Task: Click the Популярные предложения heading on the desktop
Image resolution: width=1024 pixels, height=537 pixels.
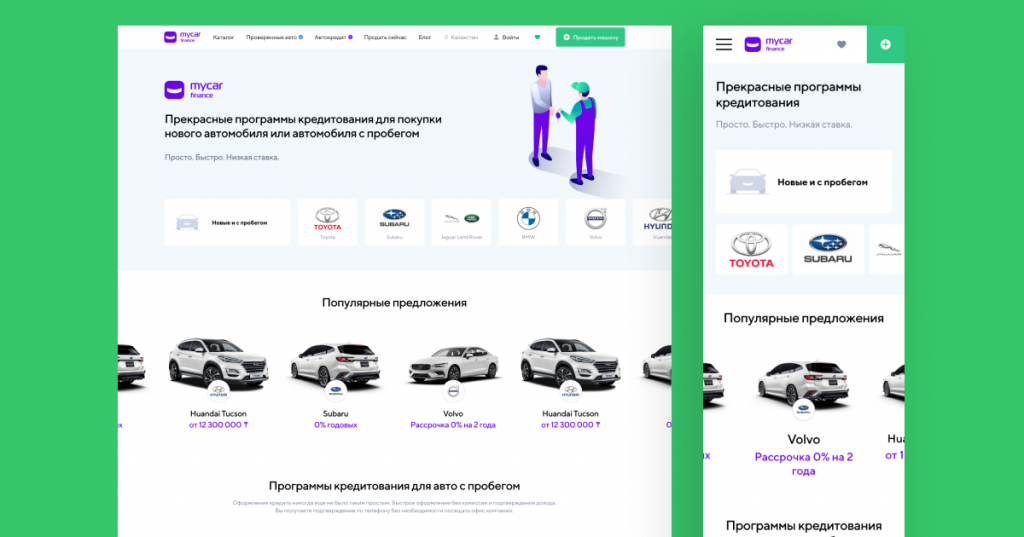Action: [x=394, y=302]
